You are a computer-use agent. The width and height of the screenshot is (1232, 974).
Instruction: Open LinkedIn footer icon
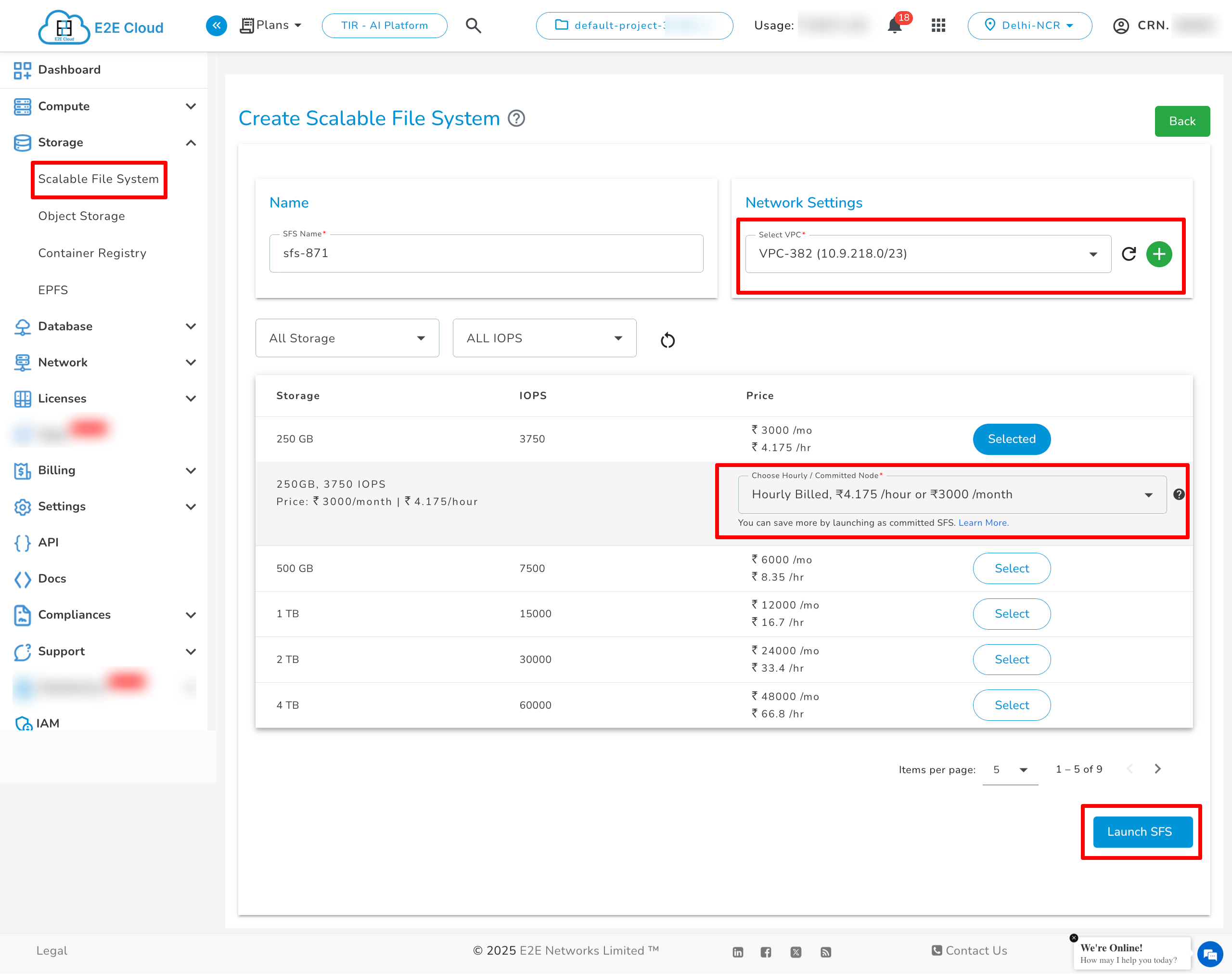click(x=738, y=952)
